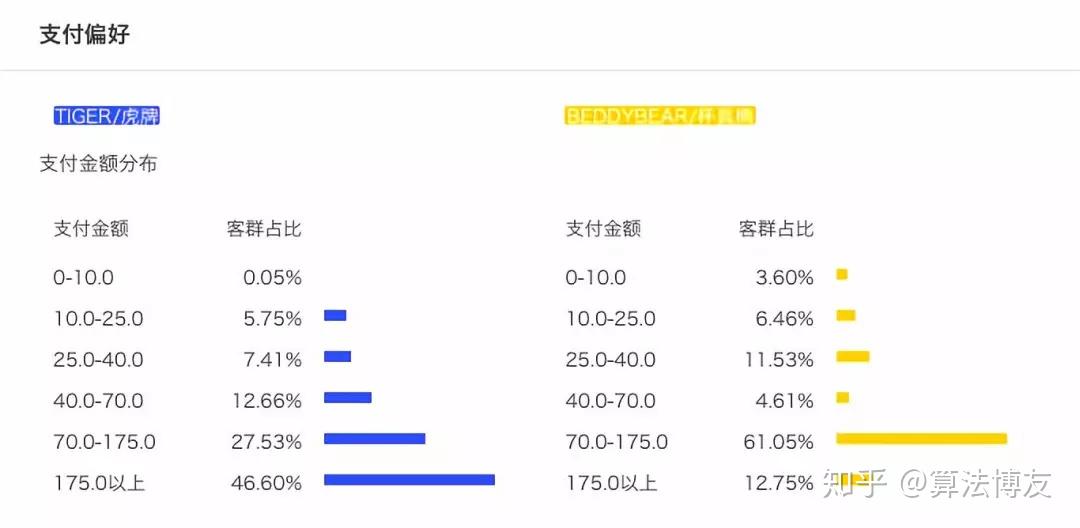Click the blue bar for 25.0-40.0
The height and width of the screenshot is (528, 1080).
(338, 357)
